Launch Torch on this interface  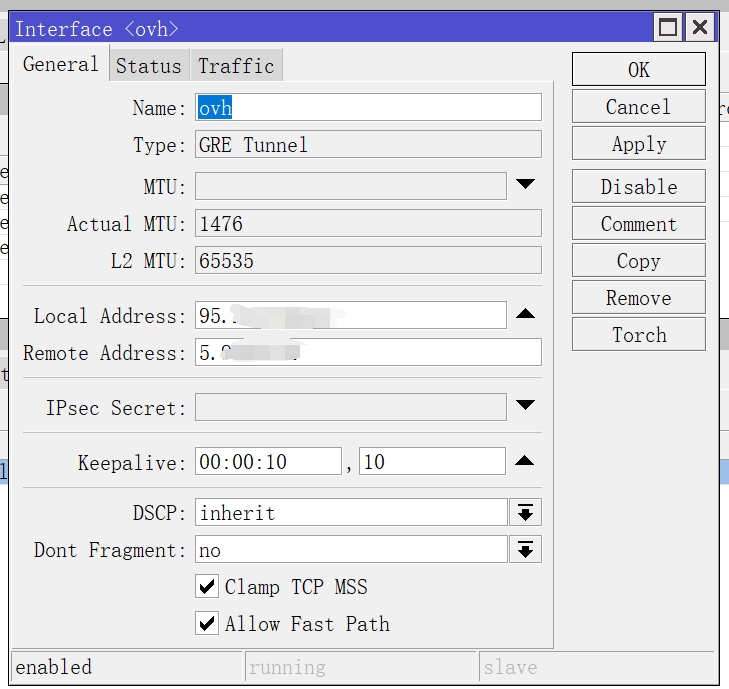pos(638,335)
